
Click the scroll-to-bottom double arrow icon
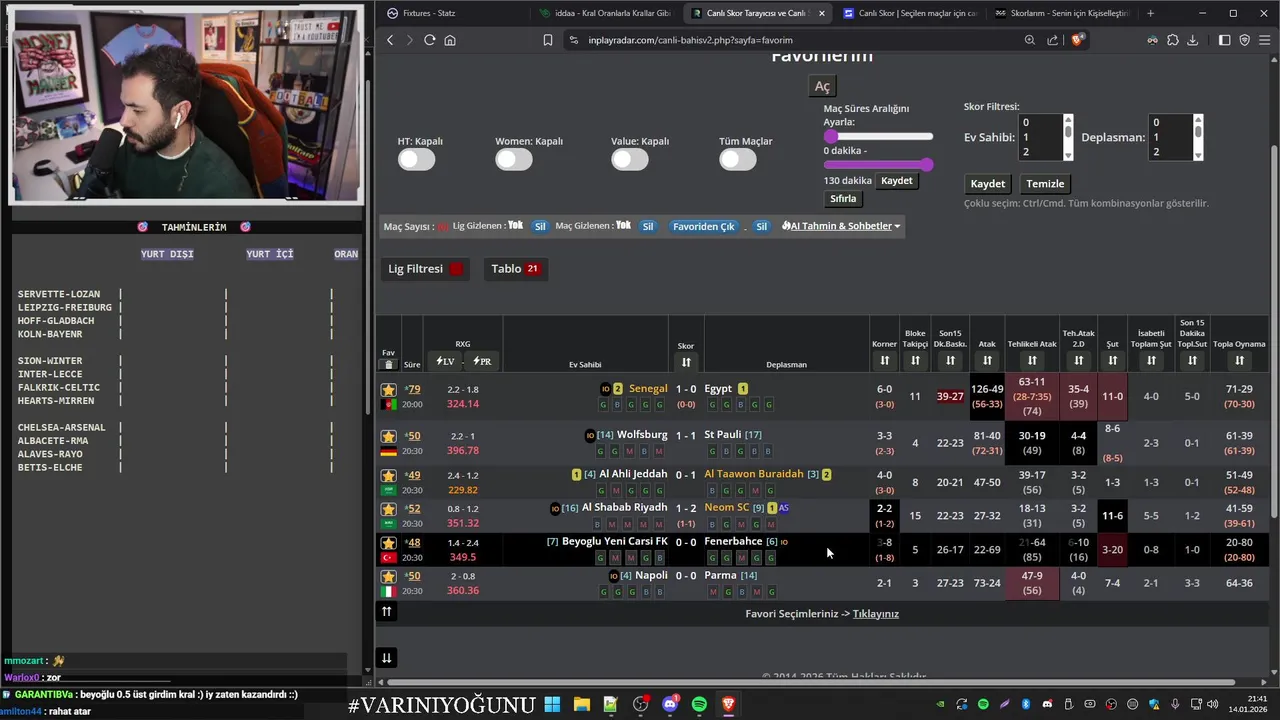tap(386, 657)
